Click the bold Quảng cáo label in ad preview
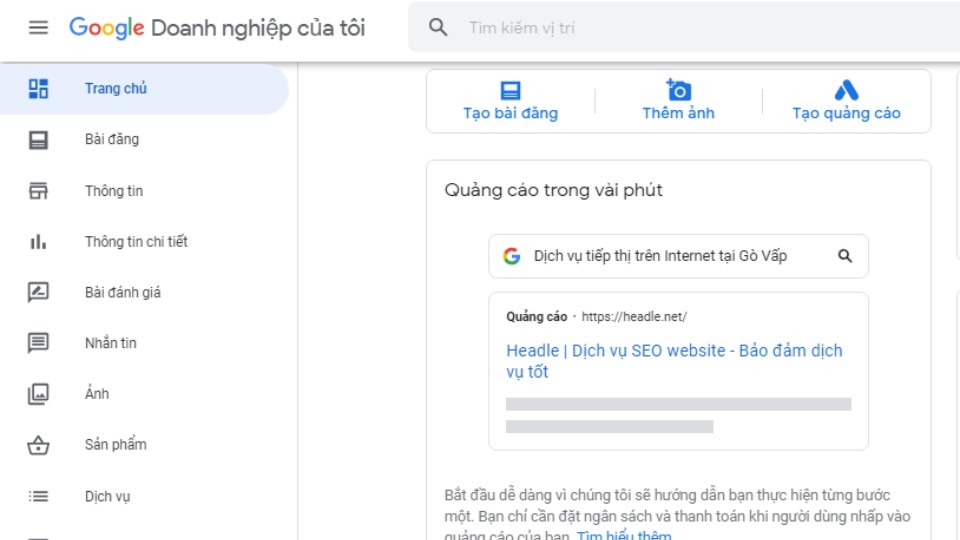The image size is (960, 540). pyautogui.click(x=536, y=317)
